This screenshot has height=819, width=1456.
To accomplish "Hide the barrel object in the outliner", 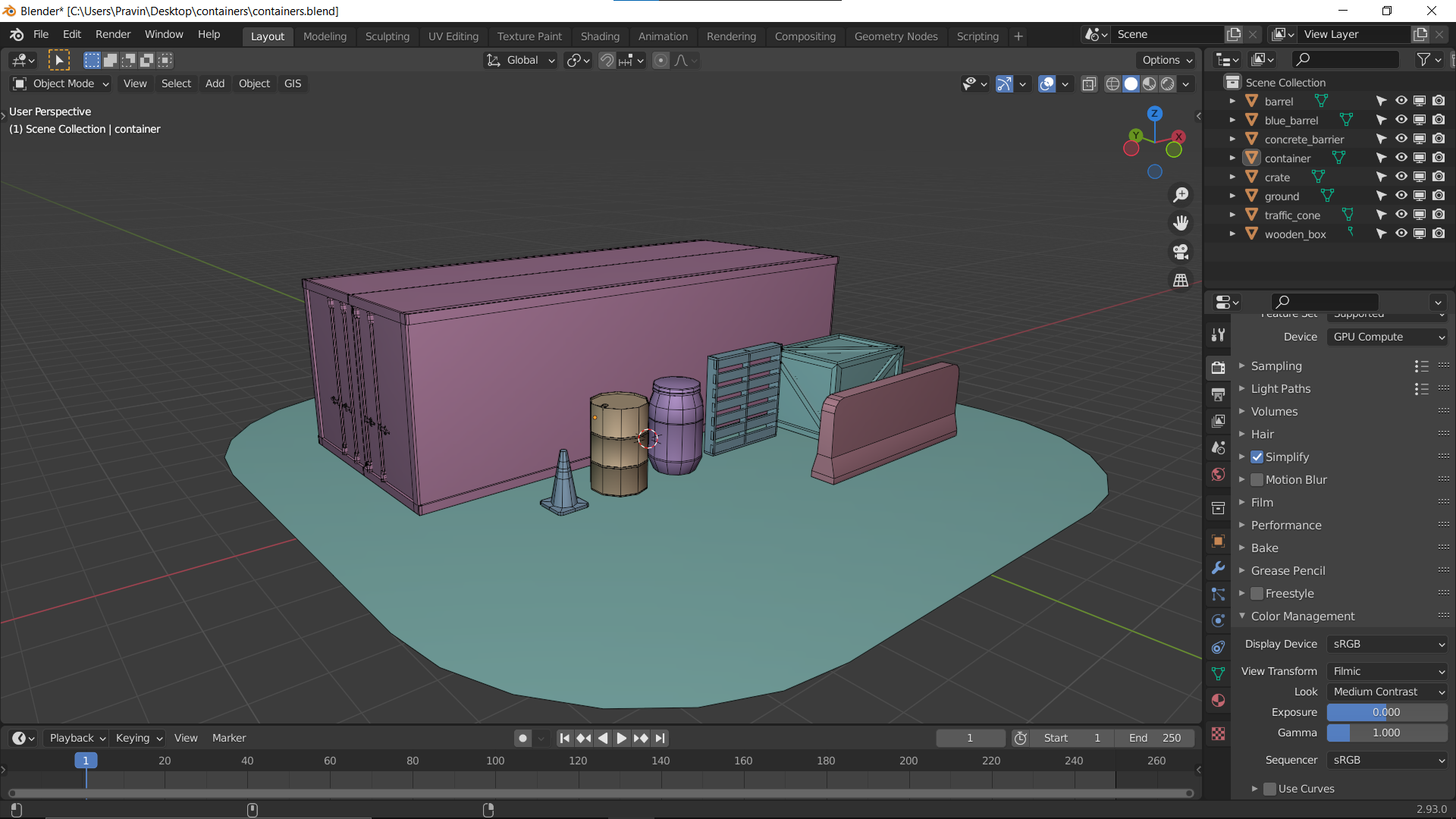I will coord(1400,100).
